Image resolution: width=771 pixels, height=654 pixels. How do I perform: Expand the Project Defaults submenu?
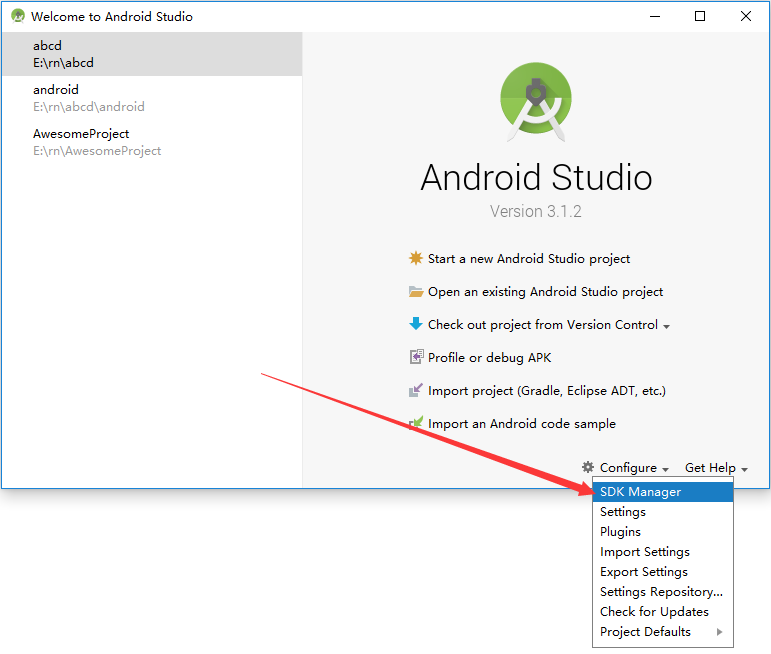(x=662, y=632)
